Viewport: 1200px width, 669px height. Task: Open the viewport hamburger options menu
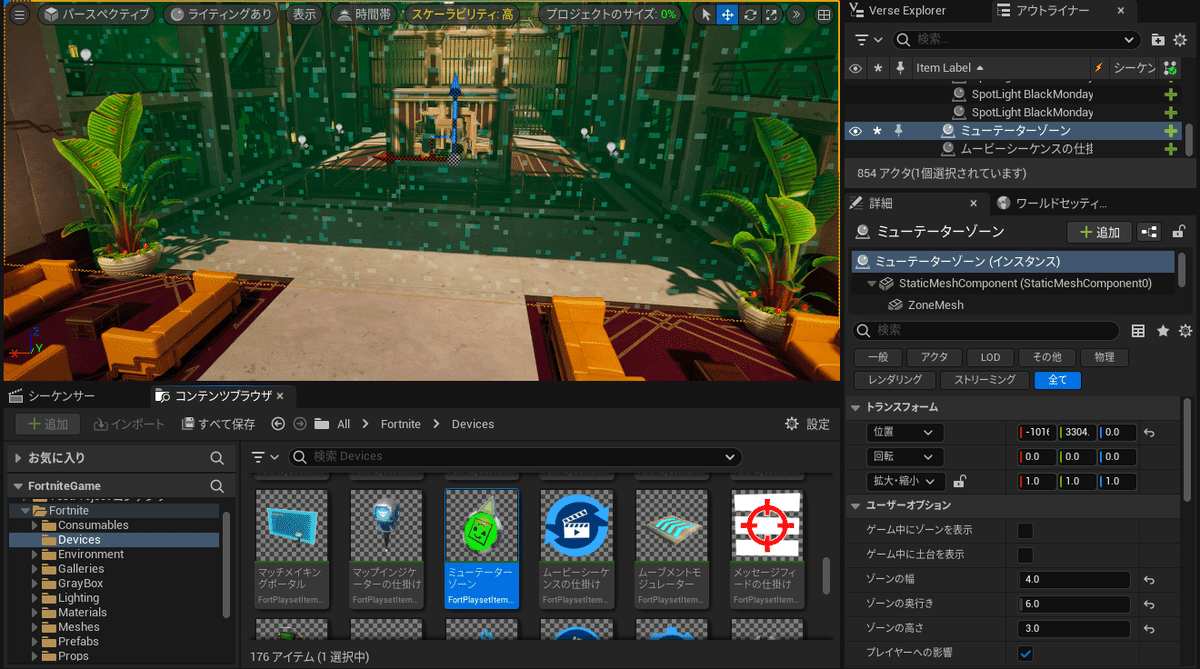(19, 15)
